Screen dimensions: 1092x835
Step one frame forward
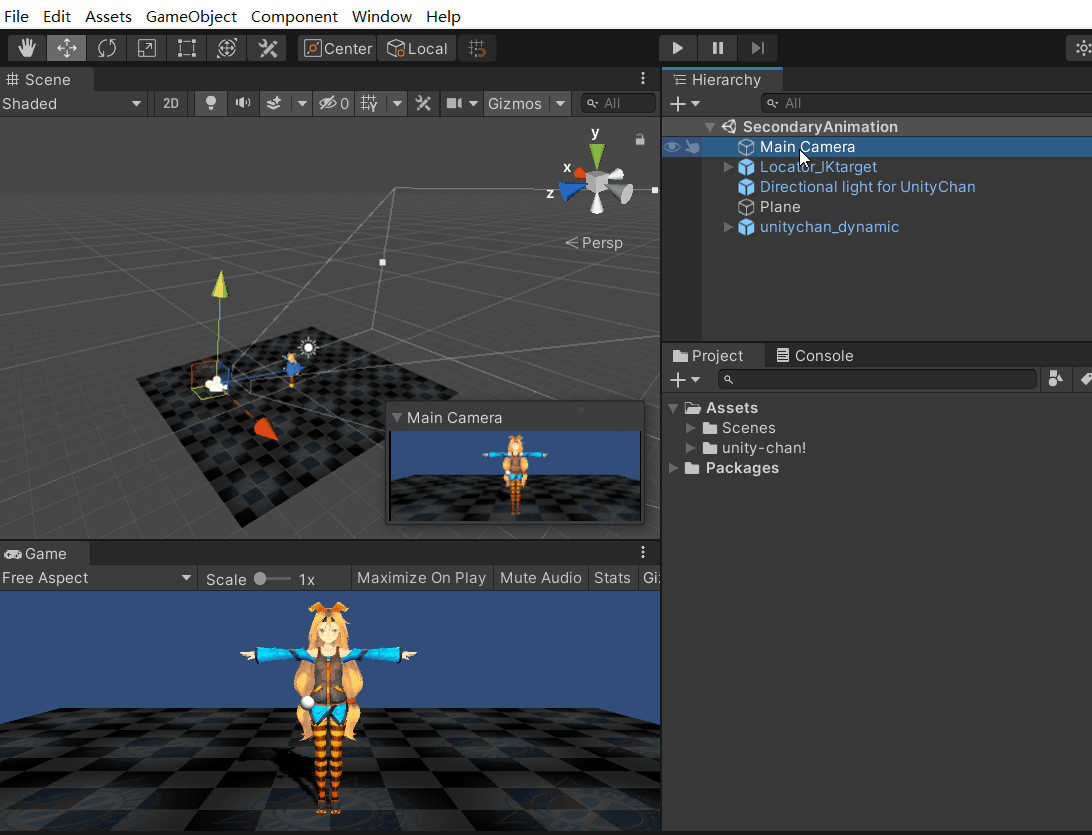758,48
